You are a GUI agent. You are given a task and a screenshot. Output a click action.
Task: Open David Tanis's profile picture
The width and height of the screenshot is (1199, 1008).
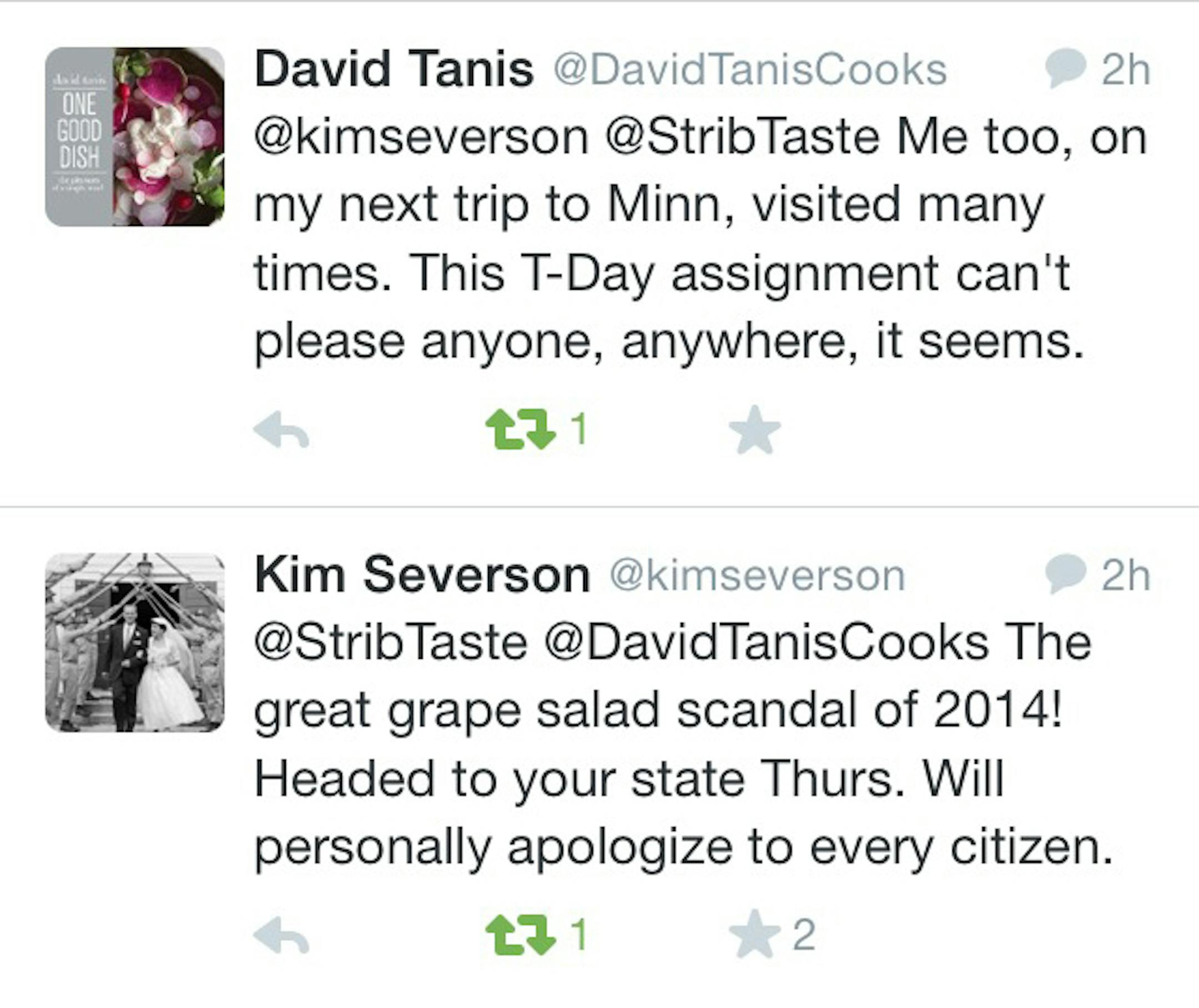(135, 137)
